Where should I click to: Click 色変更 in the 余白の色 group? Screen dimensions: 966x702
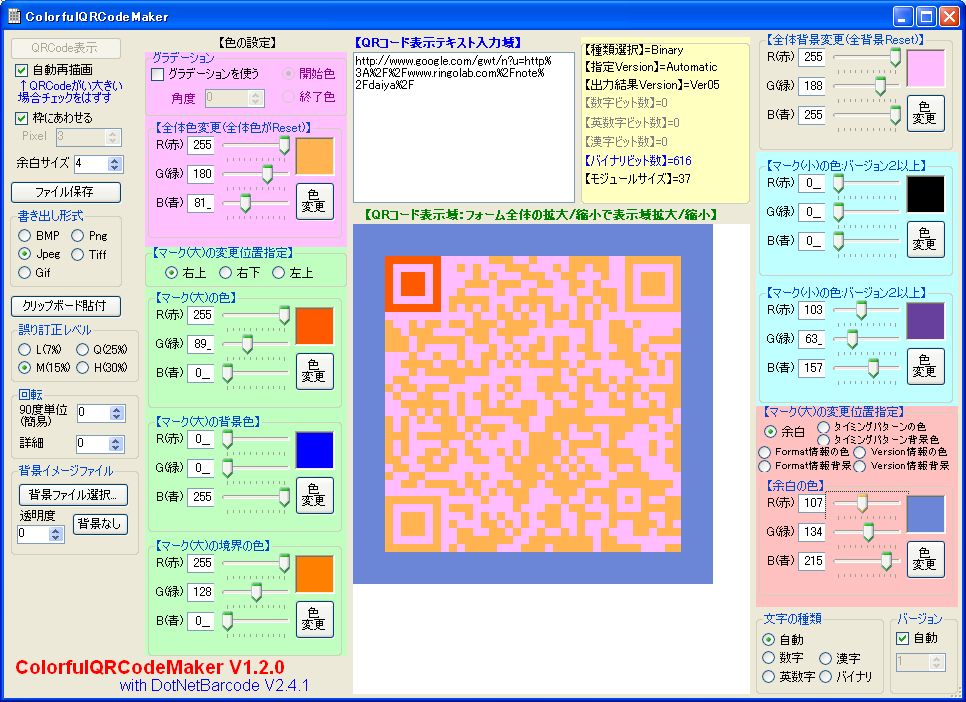coord(926,560)
